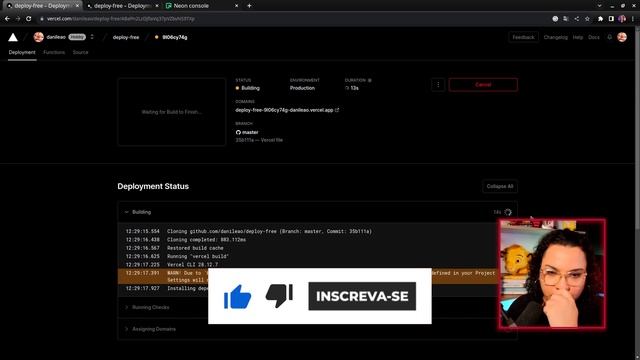Open the danileao team avatar
The width and height of the screenshot is (640, 360).
coord(39,37)
